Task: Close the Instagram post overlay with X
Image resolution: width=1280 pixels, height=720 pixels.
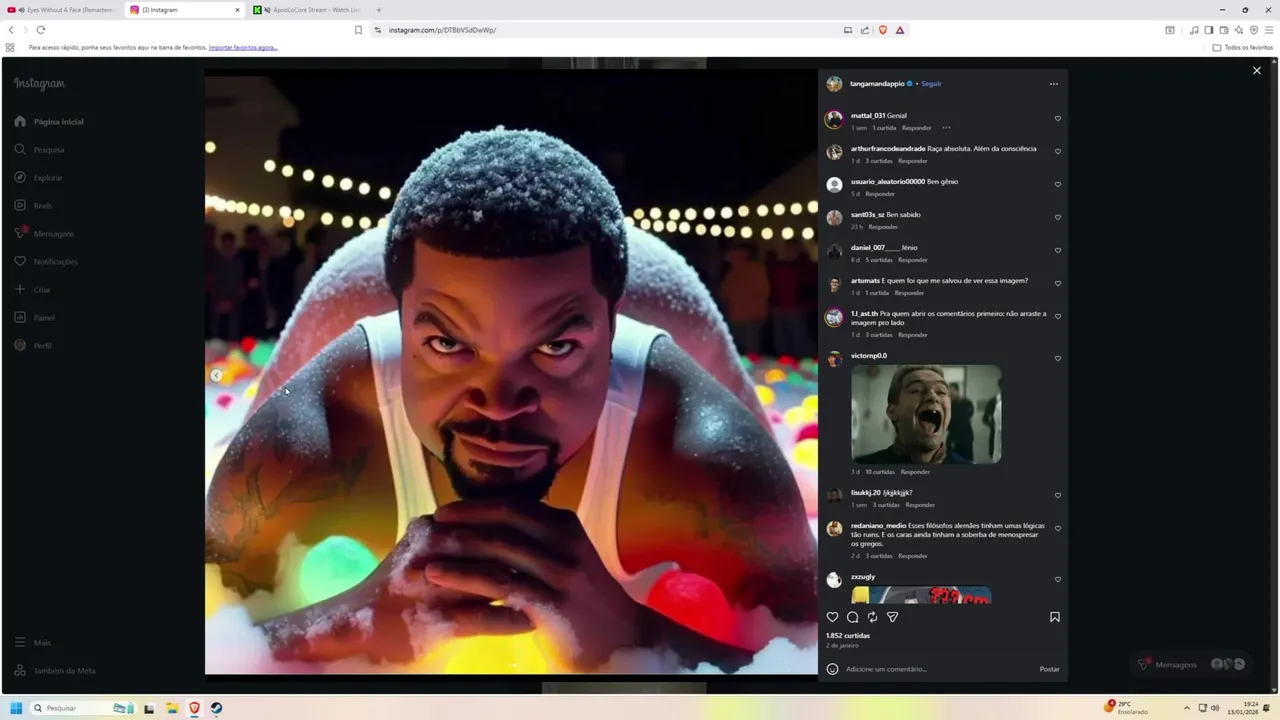Action: point(1257,71)
